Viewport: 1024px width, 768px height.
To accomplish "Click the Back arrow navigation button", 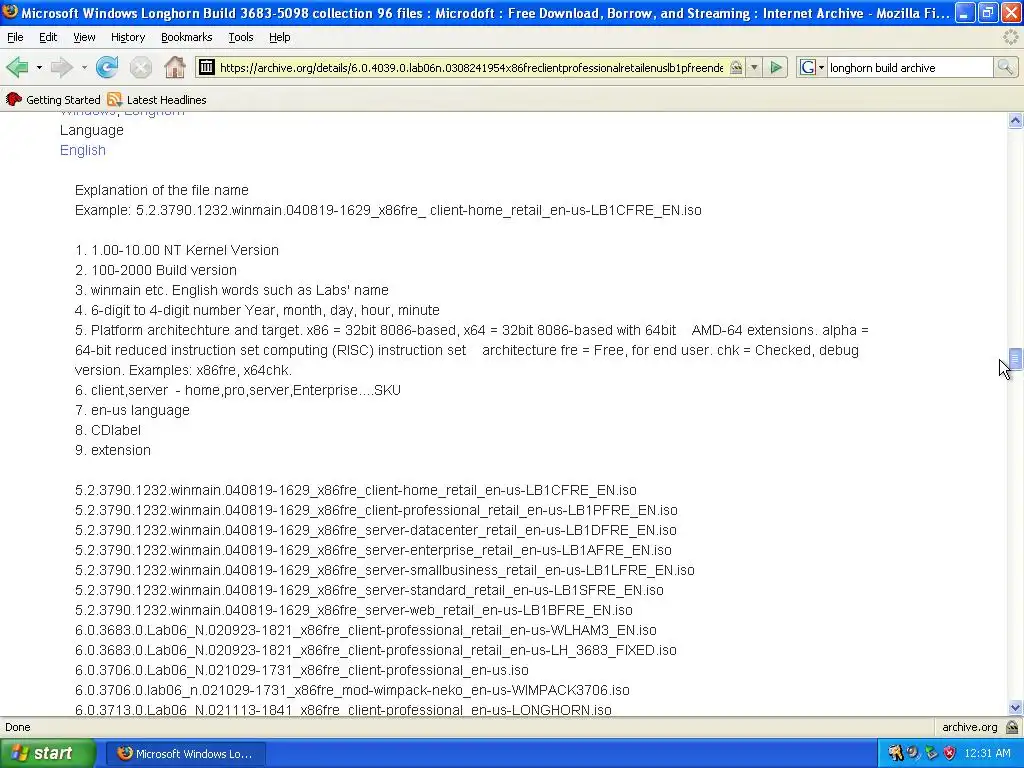I will click(17, 67).
